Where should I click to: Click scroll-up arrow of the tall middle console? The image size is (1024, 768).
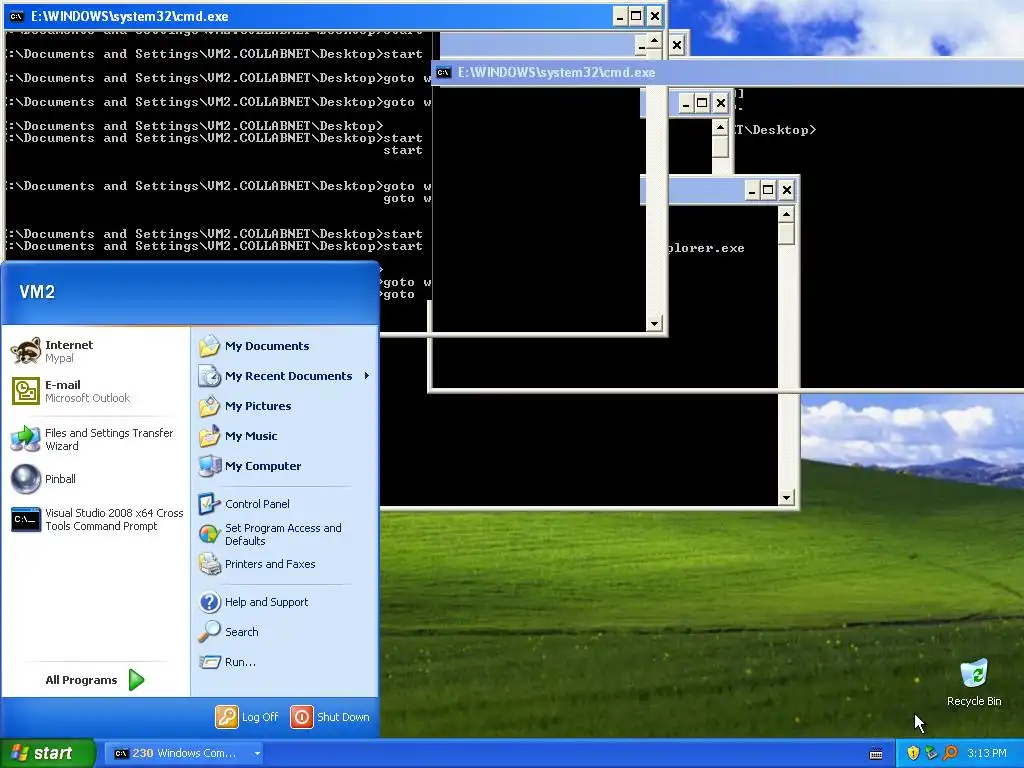654,40
